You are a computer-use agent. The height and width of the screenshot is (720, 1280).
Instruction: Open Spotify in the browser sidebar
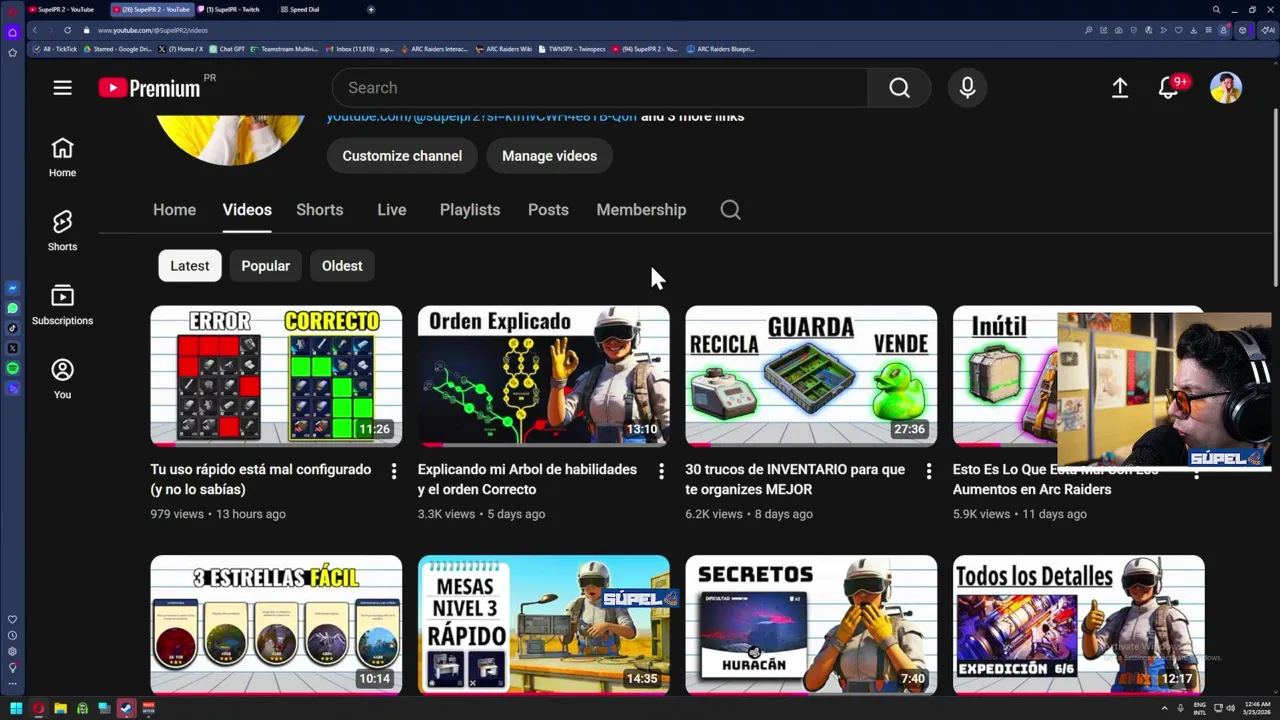[x=12, y=368]
